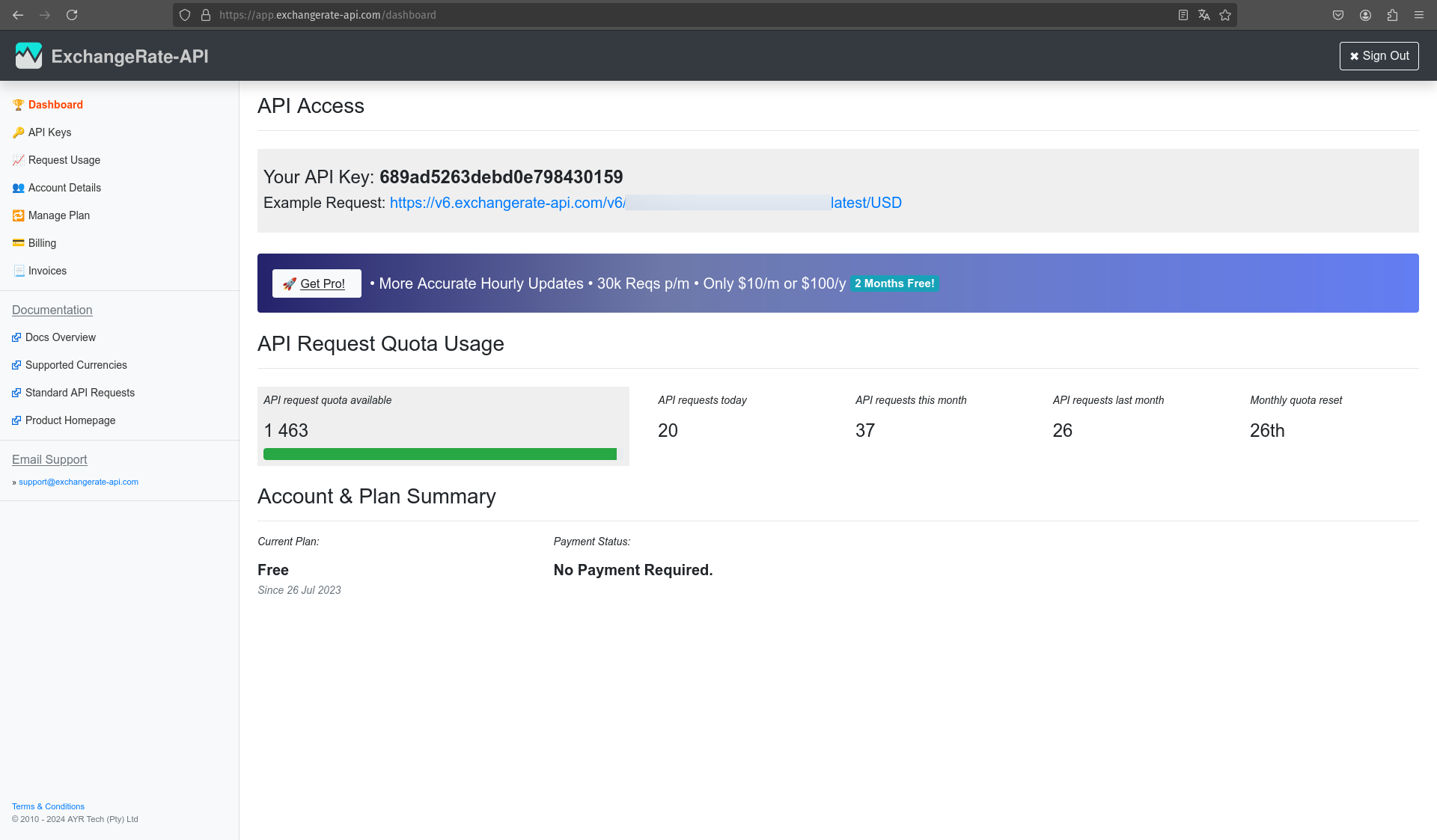This screenshot has height=840, width=1437.
Task: Open the example request URL link
Action: (x=507, y=203)
